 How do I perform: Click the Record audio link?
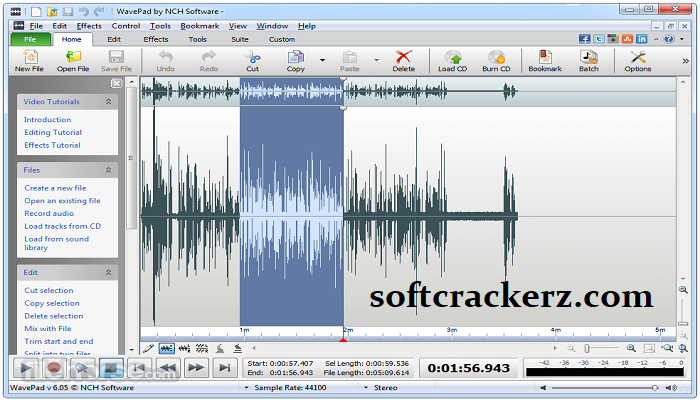(x=49, y=213)
